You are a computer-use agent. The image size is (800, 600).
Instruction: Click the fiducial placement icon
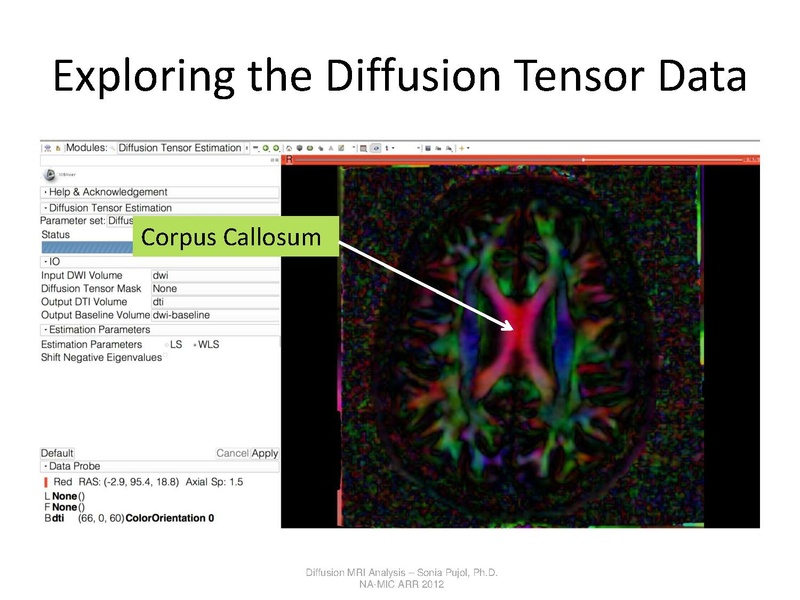[x=387, y=148]
